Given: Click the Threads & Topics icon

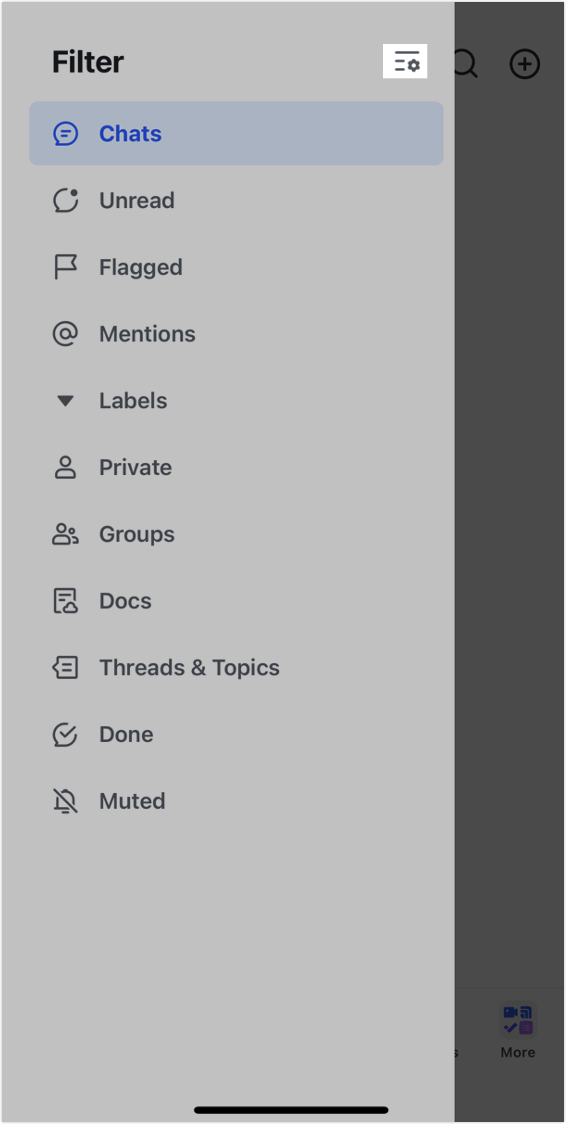Looking at the screenshot, I should pyautogui.click(x=65, y=667).
